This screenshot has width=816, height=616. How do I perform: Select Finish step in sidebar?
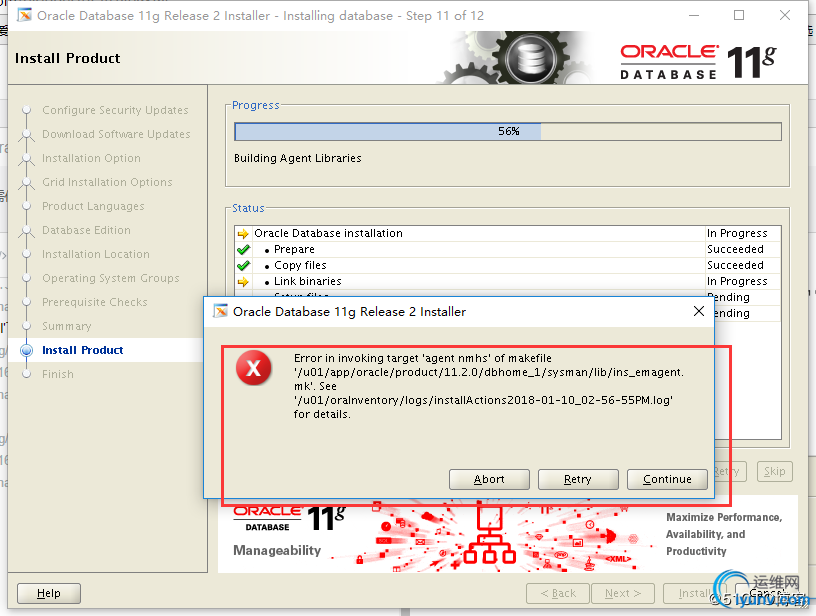click(58, 374)
